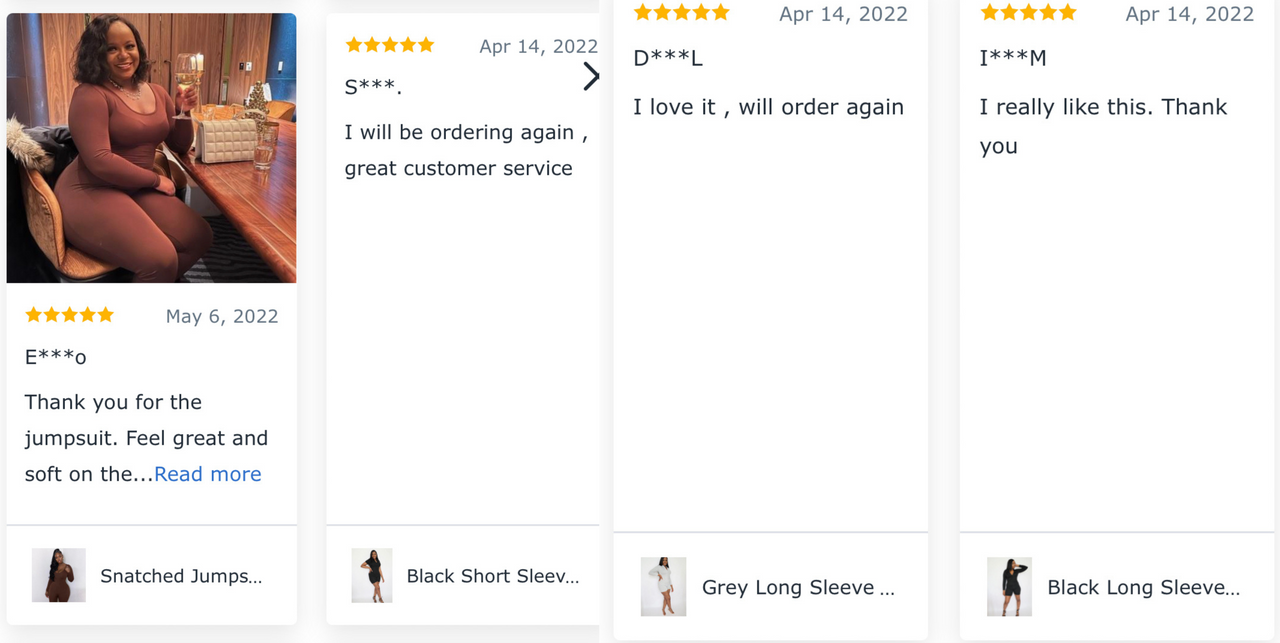This screenshot has width=1280, height=643.
Task: Open the Black Short Sleev... product link
Action: (x=493, y=576)
